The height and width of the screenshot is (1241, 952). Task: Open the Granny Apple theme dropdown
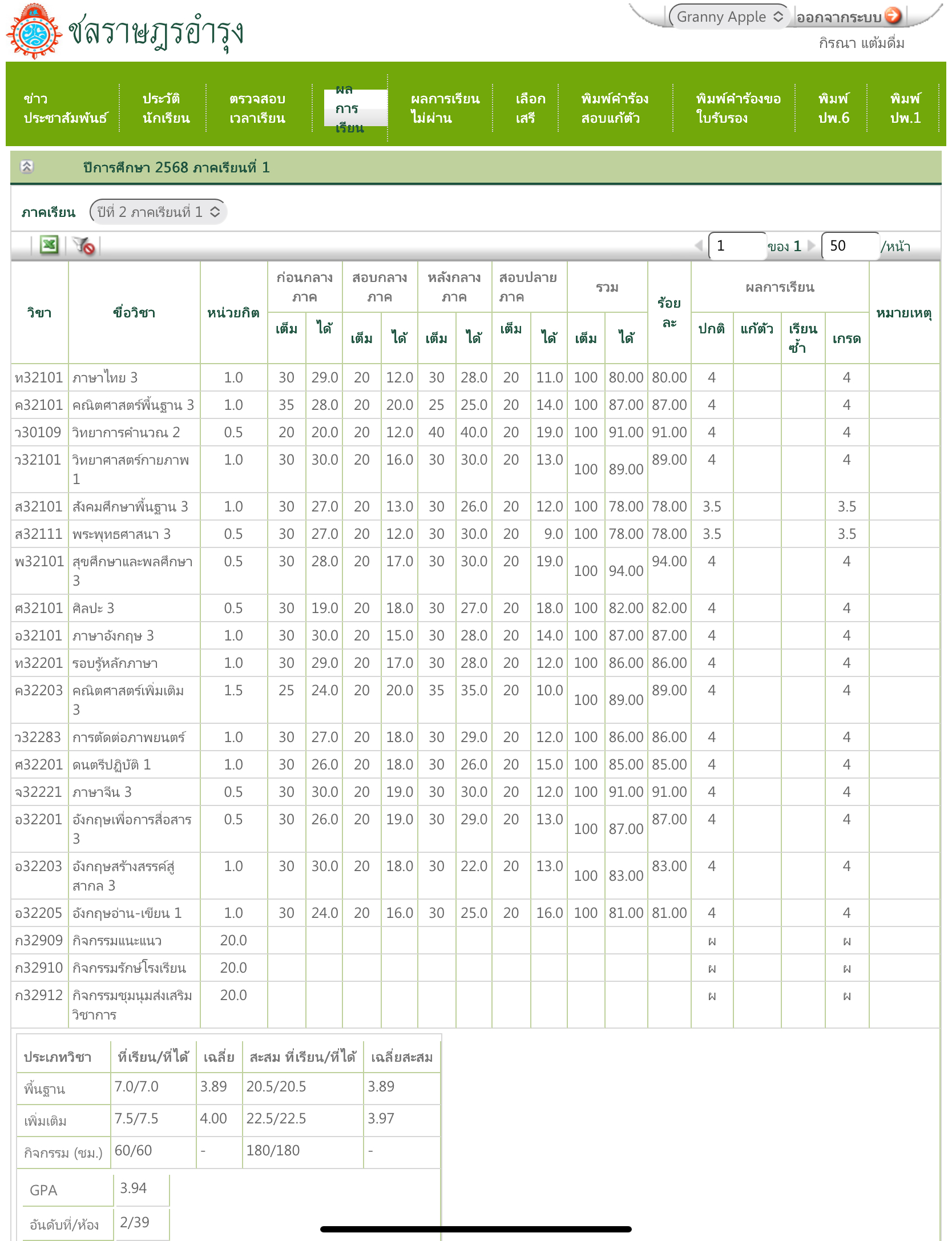(729, 17)
